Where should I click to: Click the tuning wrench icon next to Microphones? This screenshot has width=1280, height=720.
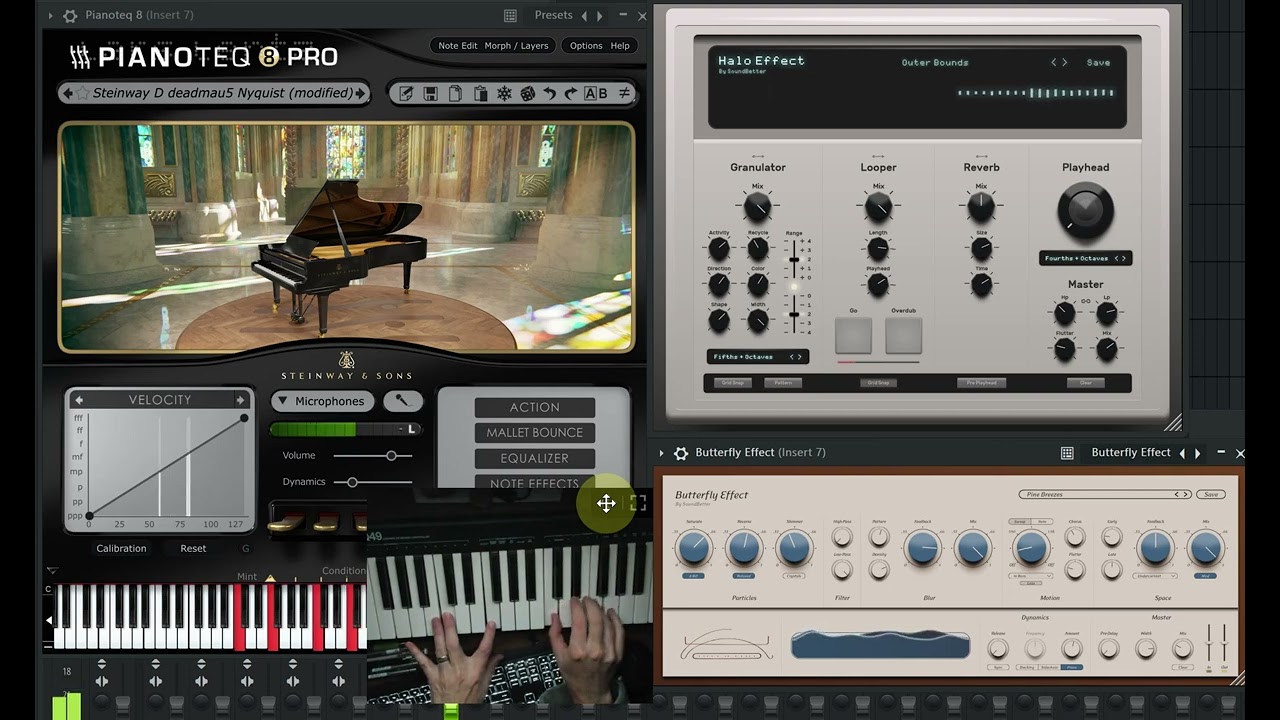click(403, 401)
